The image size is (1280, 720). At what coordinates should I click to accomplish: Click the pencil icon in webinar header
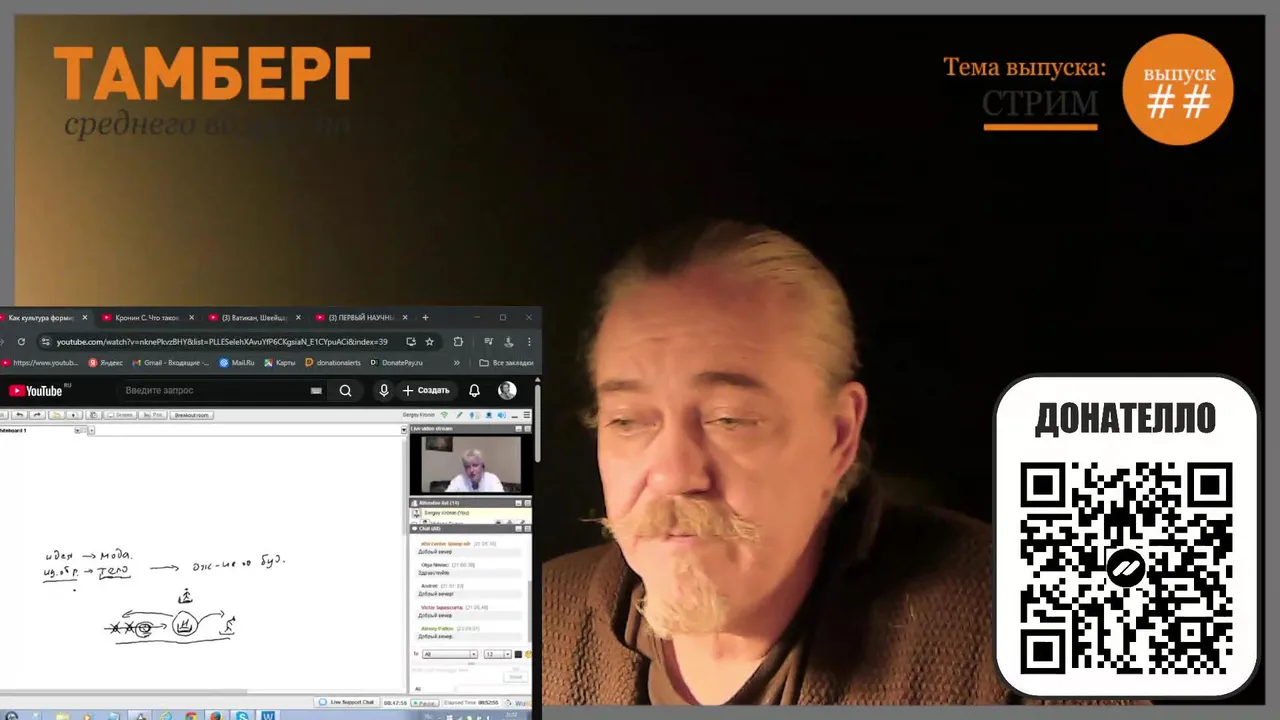459,415
